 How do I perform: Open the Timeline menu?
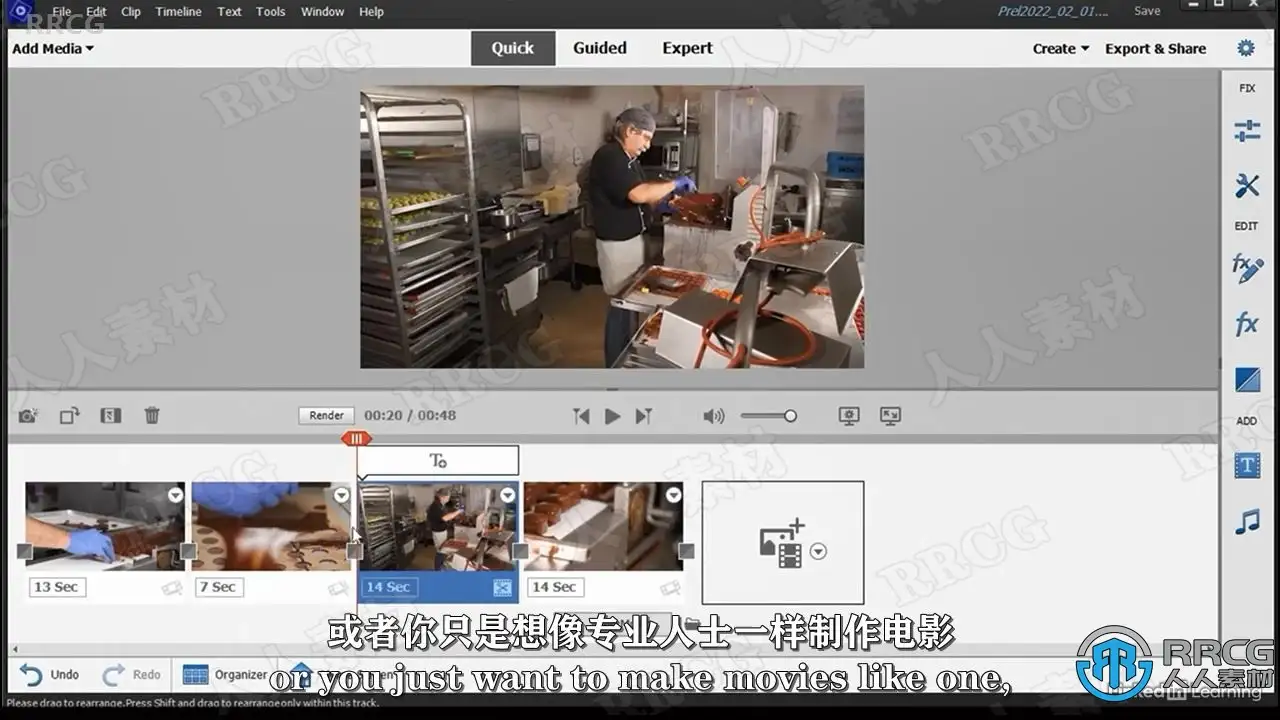pyautogui.click(x=178, y=12)
